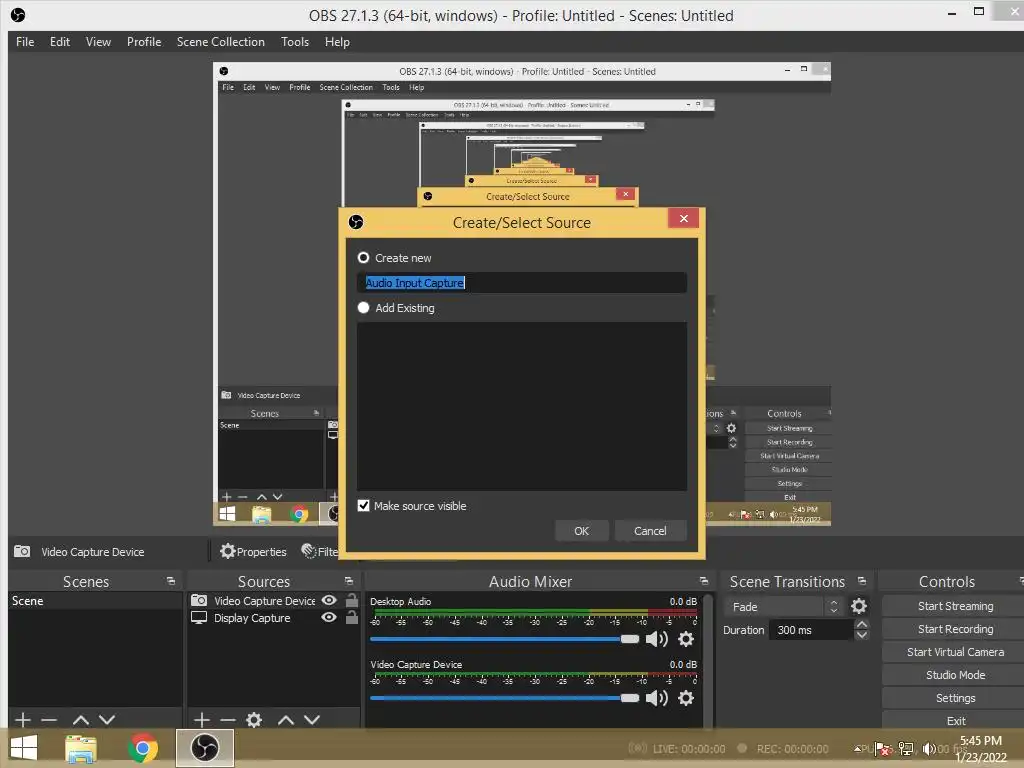The image size is (1024, 768).
Task: Open the Help menu
Action: [x=337, y=42]
